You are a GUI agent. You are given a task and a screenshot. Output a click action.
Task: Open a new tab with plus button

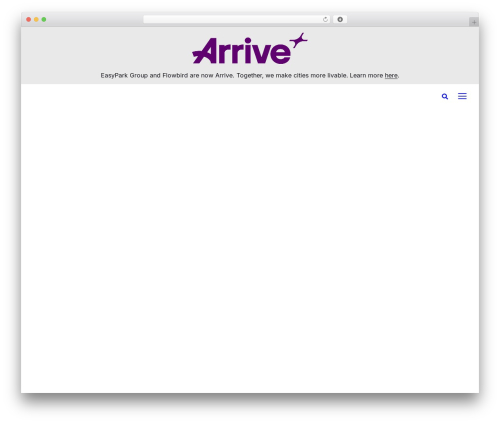tap(474, 22)
